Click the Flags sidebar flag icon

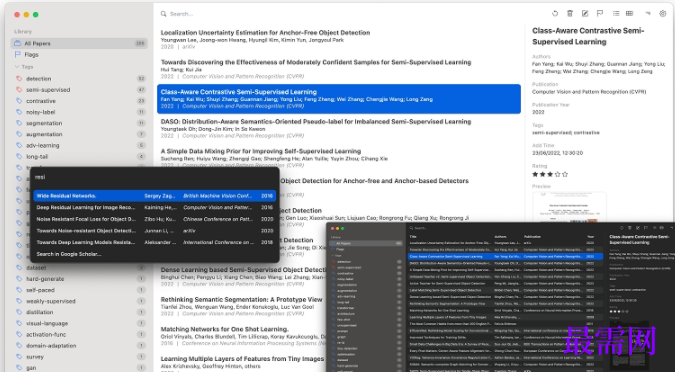tap(18, 54)
